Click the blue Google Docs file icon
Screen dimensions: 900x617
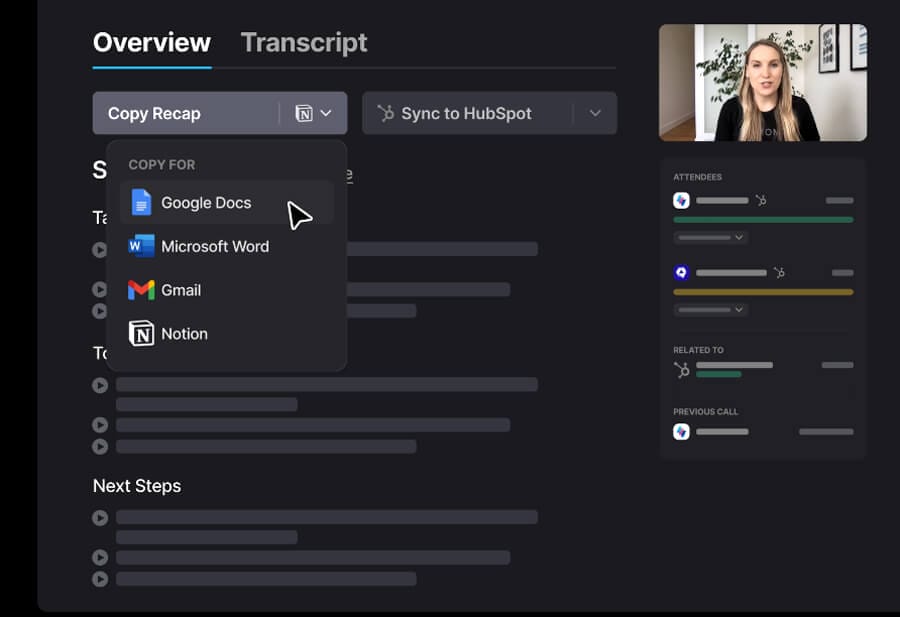141,202
